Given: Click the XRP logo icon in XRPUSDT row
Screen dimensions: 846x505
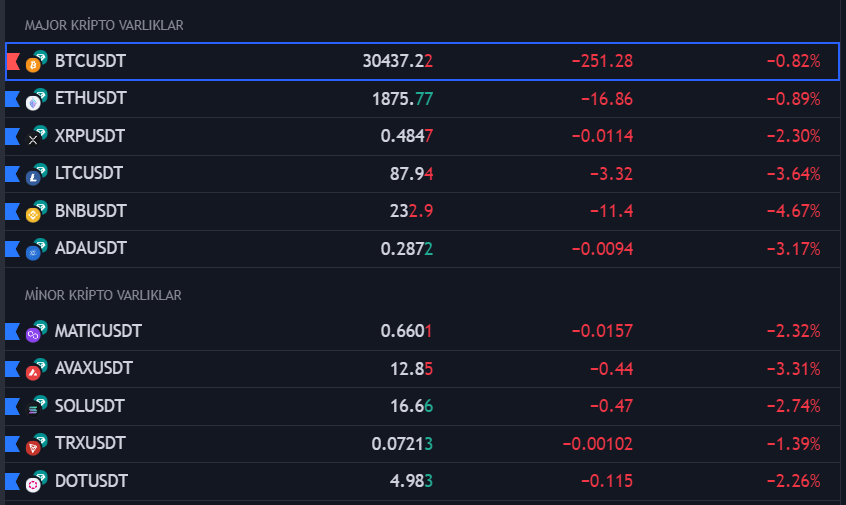Looking at the screenshot, I should (x=33, y=140).
